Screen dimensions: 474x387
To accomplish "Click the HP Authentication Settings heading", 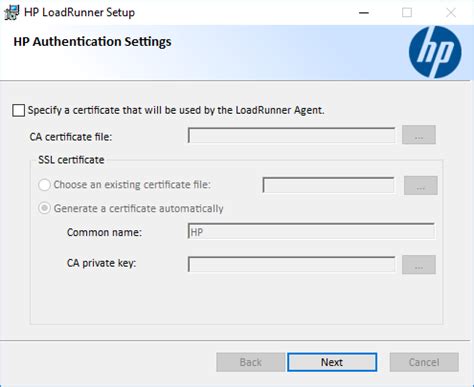I will coord(92,42).
